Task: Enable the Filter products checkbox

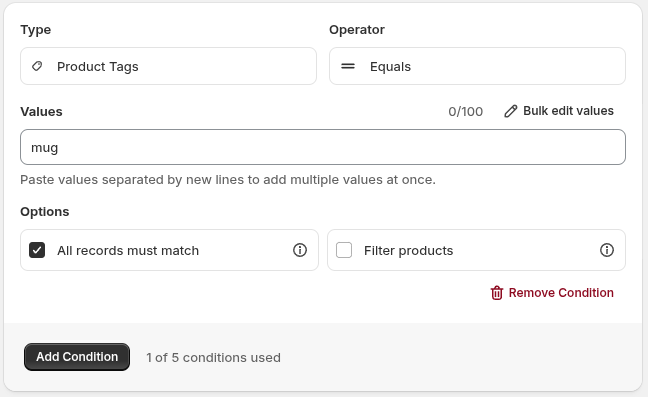Action: [344, 250]
